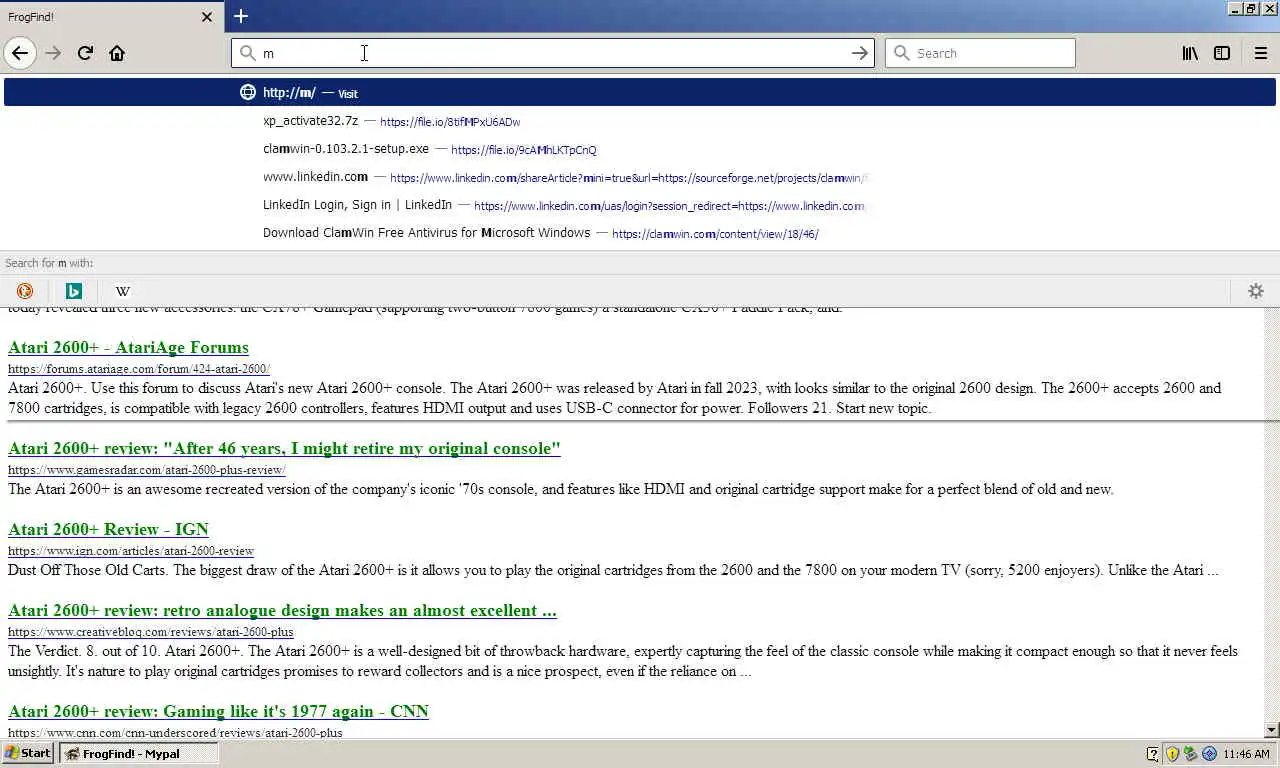Open the forums.atariage.com URL link
This screenshot has width=1280, height=768.
(x=139, y=369)
